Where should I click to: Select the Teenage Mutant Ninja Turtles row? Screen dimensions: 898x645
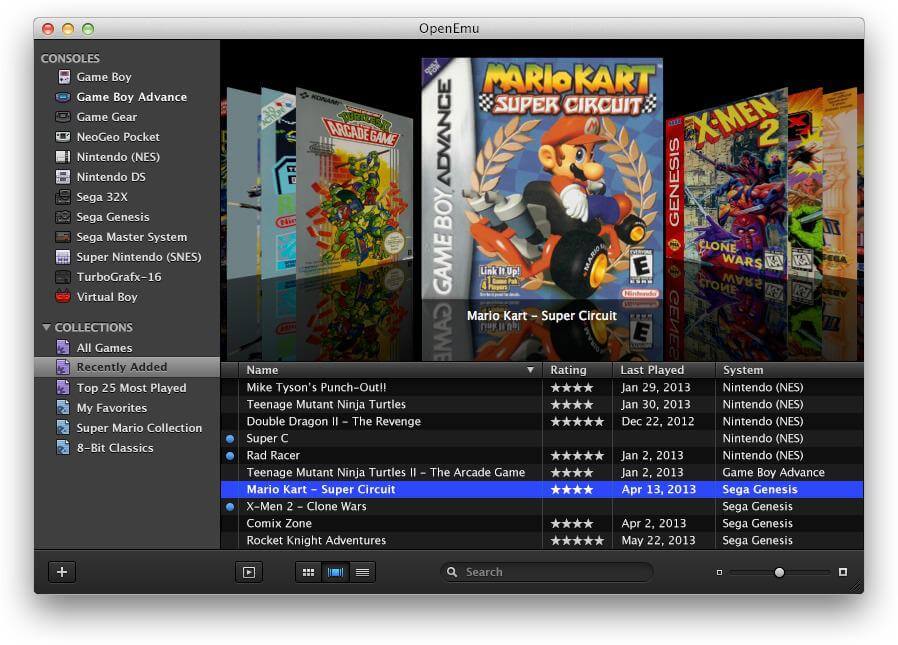pyautogui.click(x=542, y=404)
